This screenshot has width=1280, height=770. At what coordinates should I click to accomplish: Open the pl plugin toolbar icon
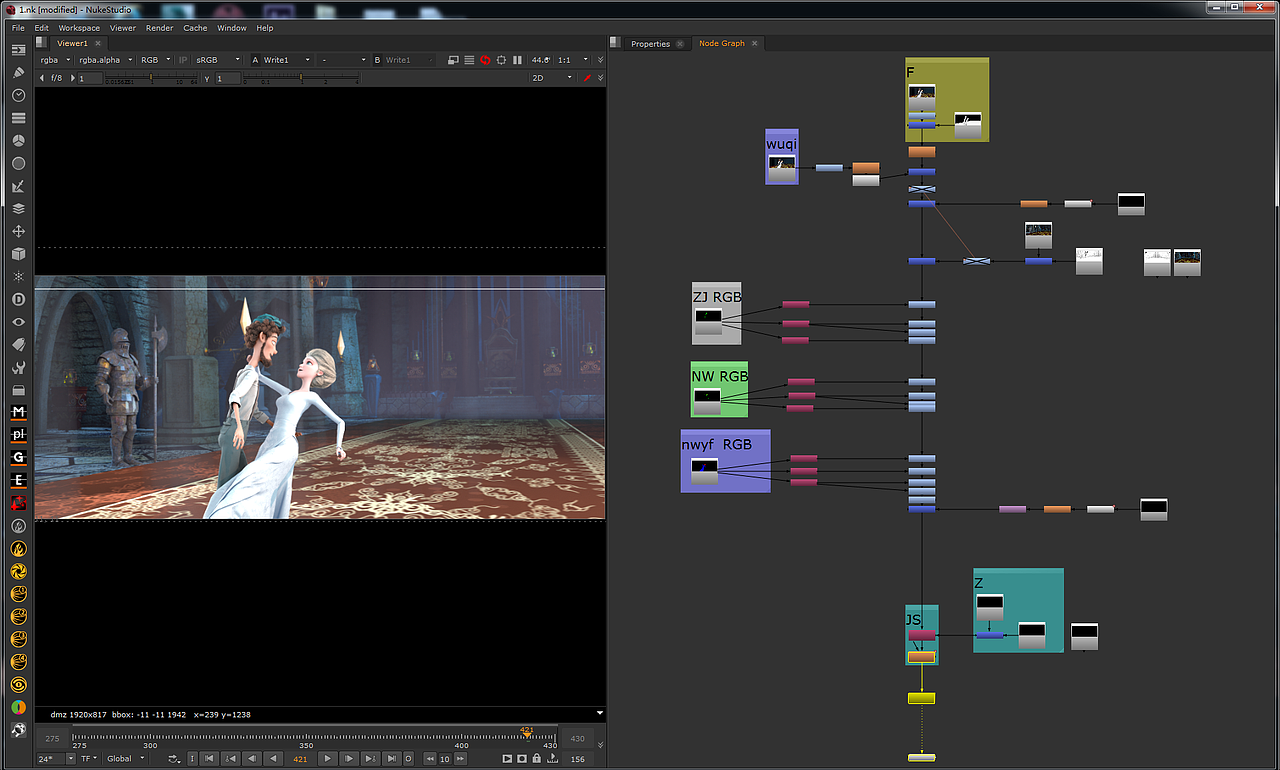[x=18, y=435]
